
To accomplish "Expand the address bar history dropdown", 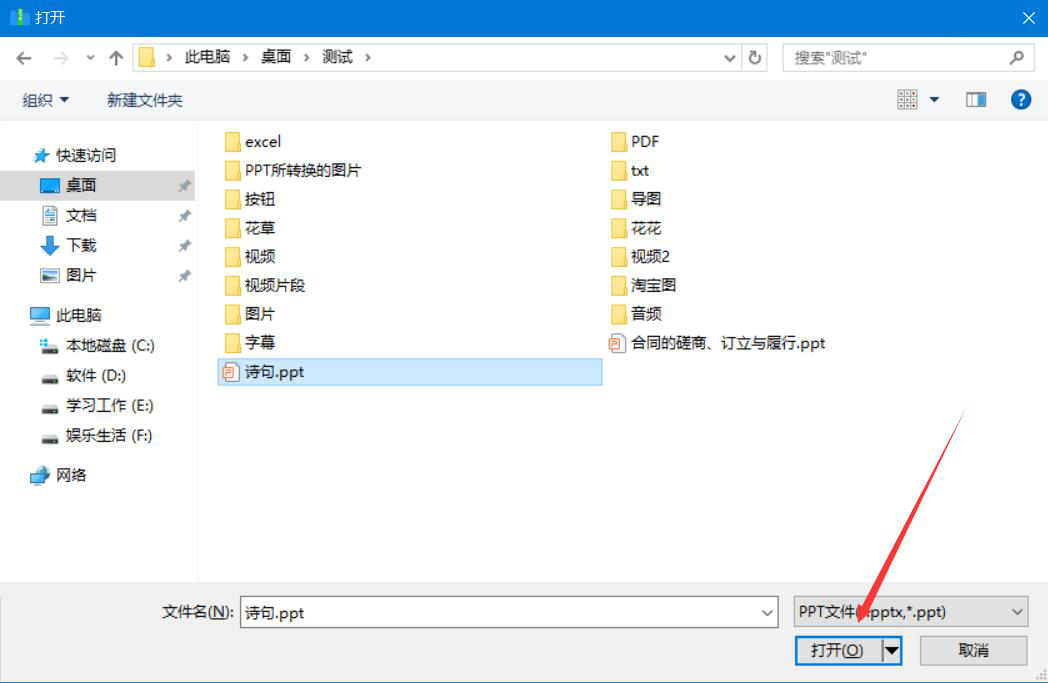I will coord(729,58).
